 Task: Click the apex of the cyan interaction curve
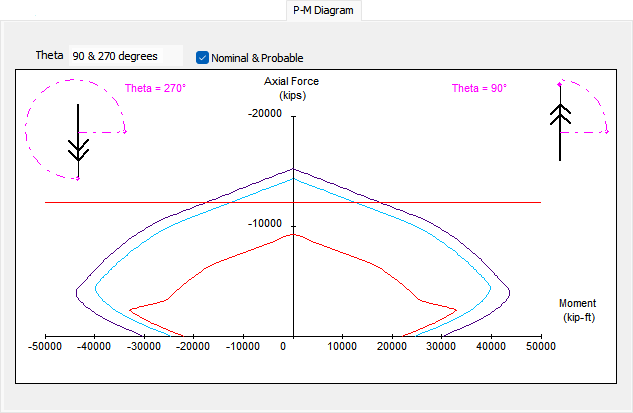pyautogui.click(x=293, y=178)
